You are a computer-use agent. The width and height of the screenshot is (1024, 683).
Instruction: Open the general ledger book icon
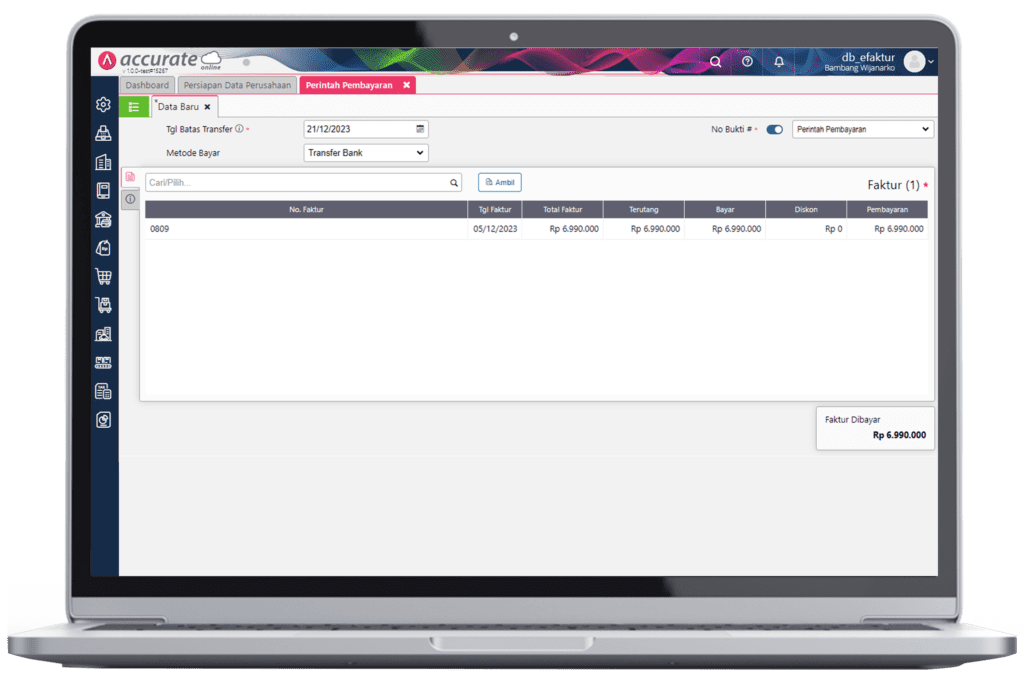(103, 191)
